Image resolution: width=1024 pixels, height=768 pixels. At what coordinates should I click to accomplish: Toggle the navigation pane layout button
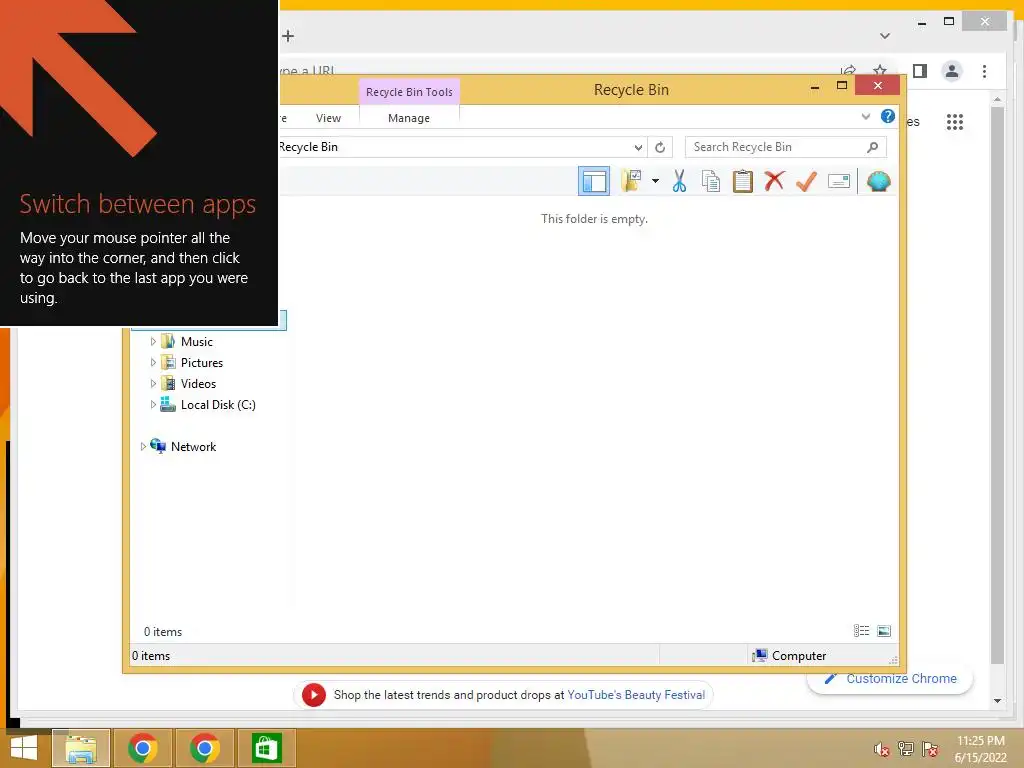pyautogui.click(x=594, y=182)
